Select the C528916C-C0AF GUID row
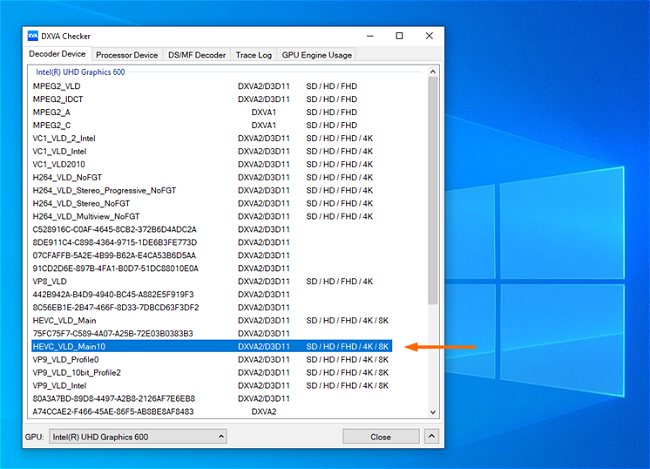 pyautogui.click(x=211, y=229)
